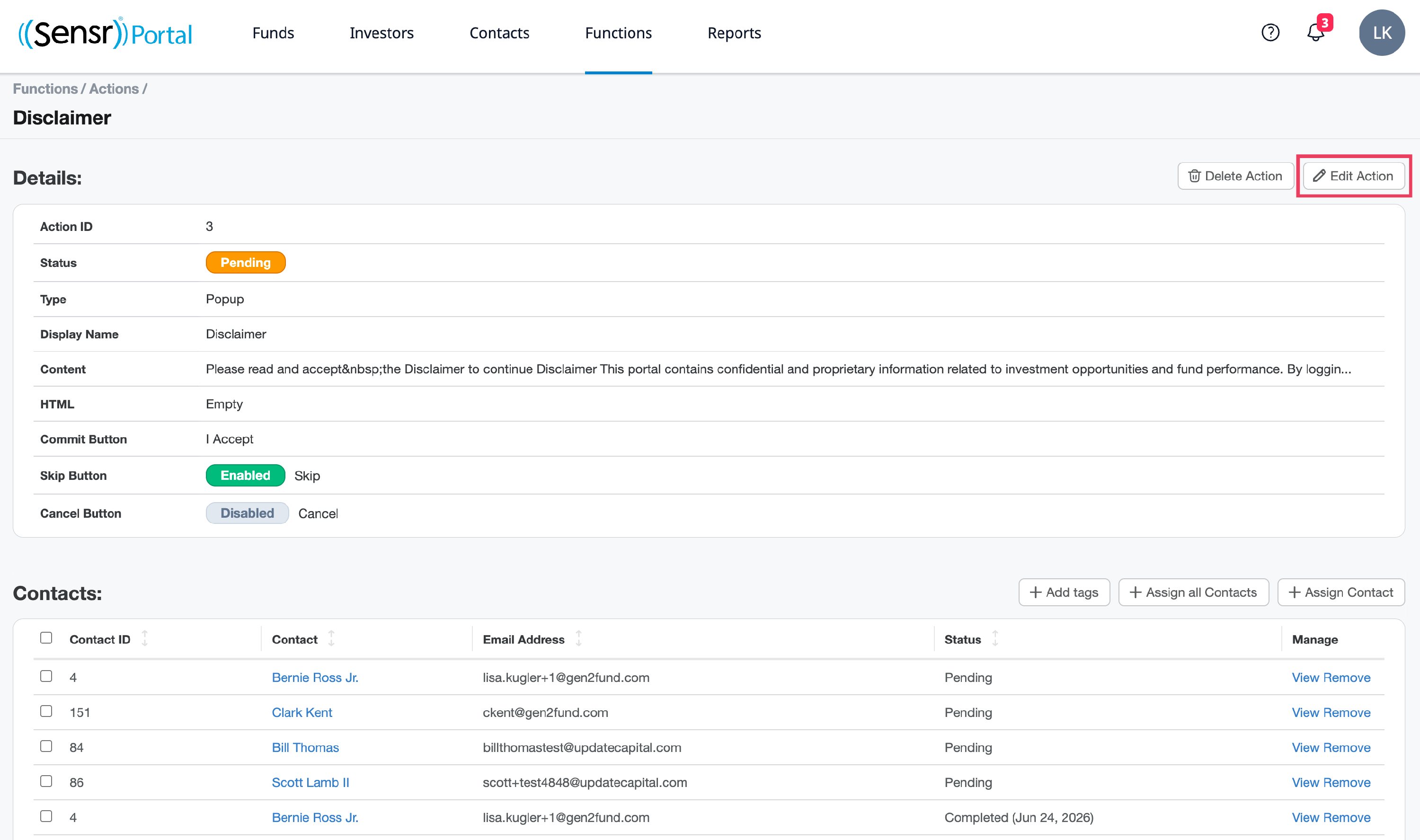This screenshot has width=1420, height=840.
Task: Click the Manage column header
Action: point(1315,640)
